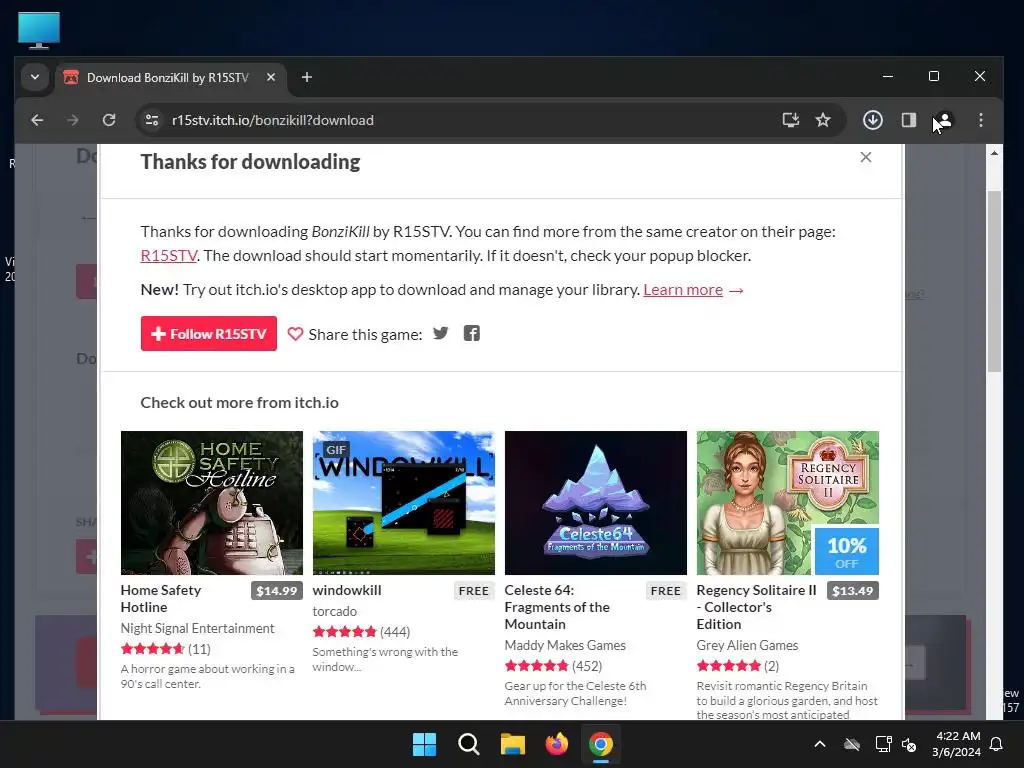Open the Celeste 64 game thumbnail

click(x=596, y=503)
